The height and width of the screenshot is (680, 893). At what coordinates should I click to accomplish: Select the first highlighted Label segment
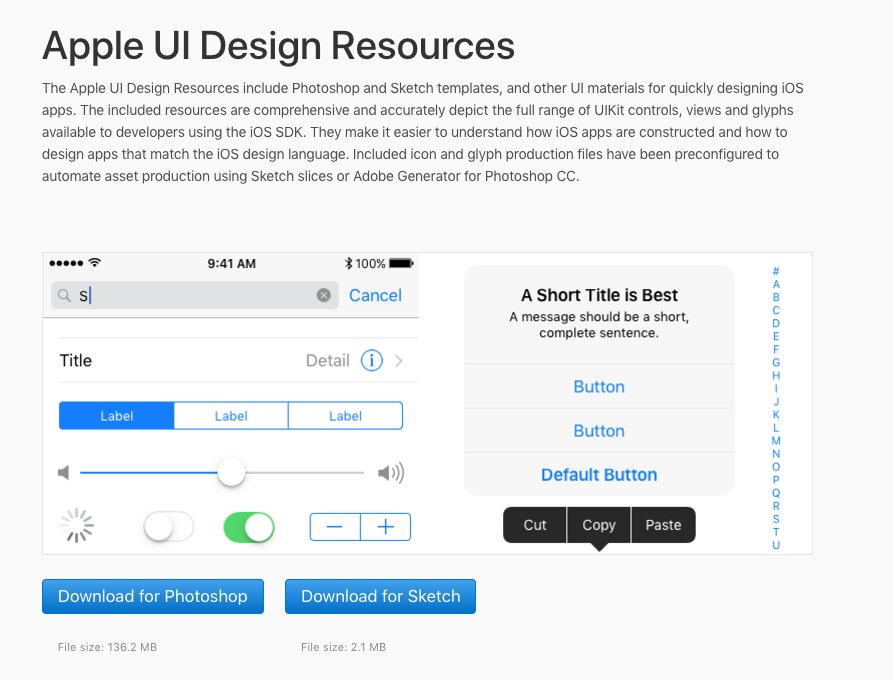pos(117,416)
